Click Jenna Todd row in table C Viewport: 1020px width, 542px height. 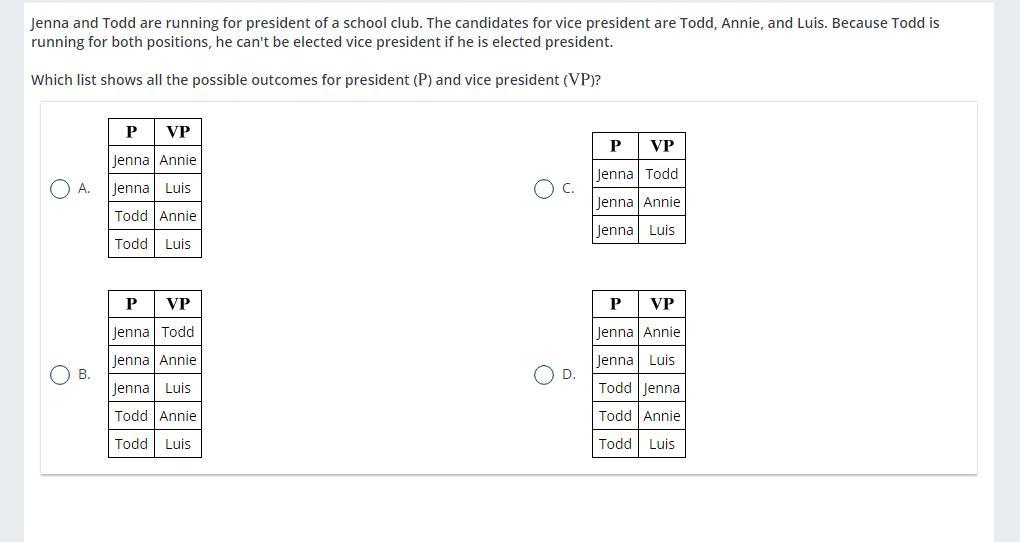click(x=639, y=174)
